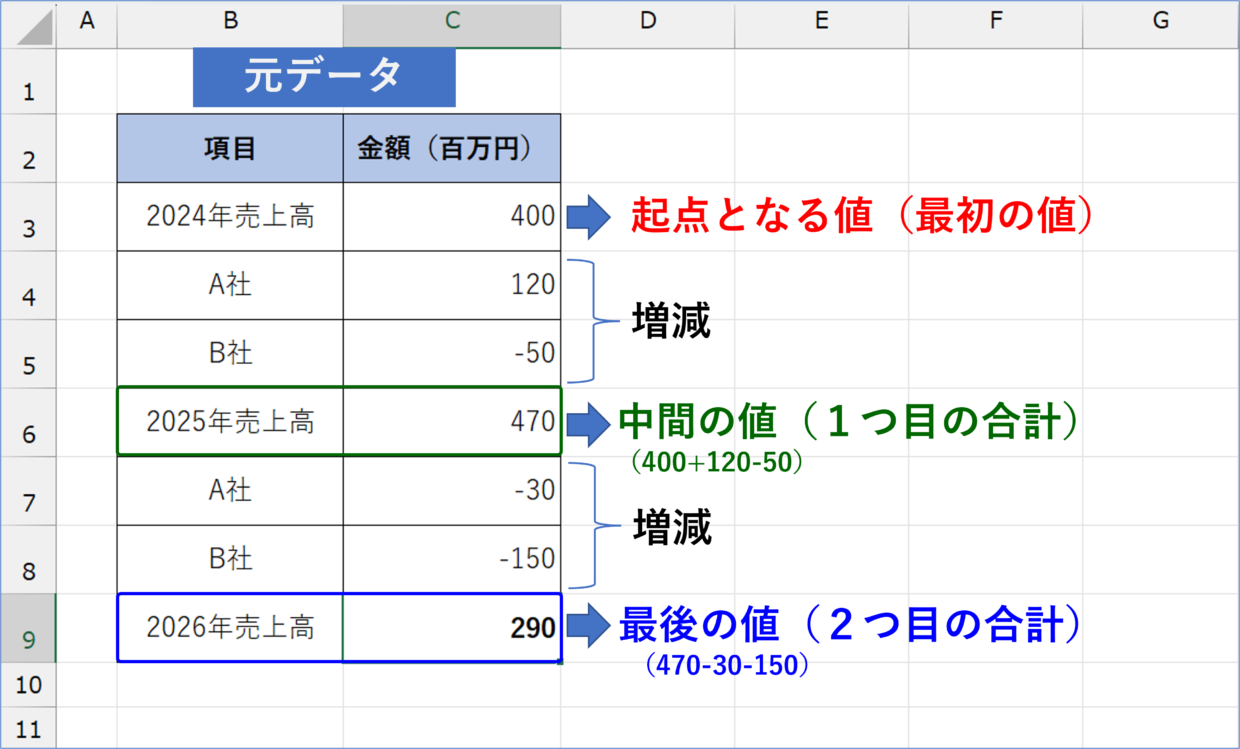Click the 項目 header cell
The height and width of the screenshot is (749, 1240).
(230, 148)
